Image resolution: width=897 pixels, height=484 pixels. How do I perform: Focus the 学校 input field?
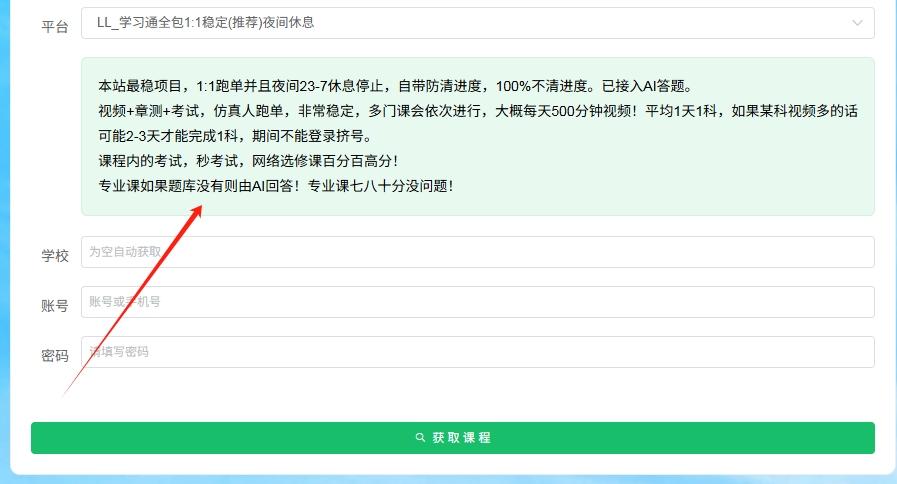click(x=477, y=252)
